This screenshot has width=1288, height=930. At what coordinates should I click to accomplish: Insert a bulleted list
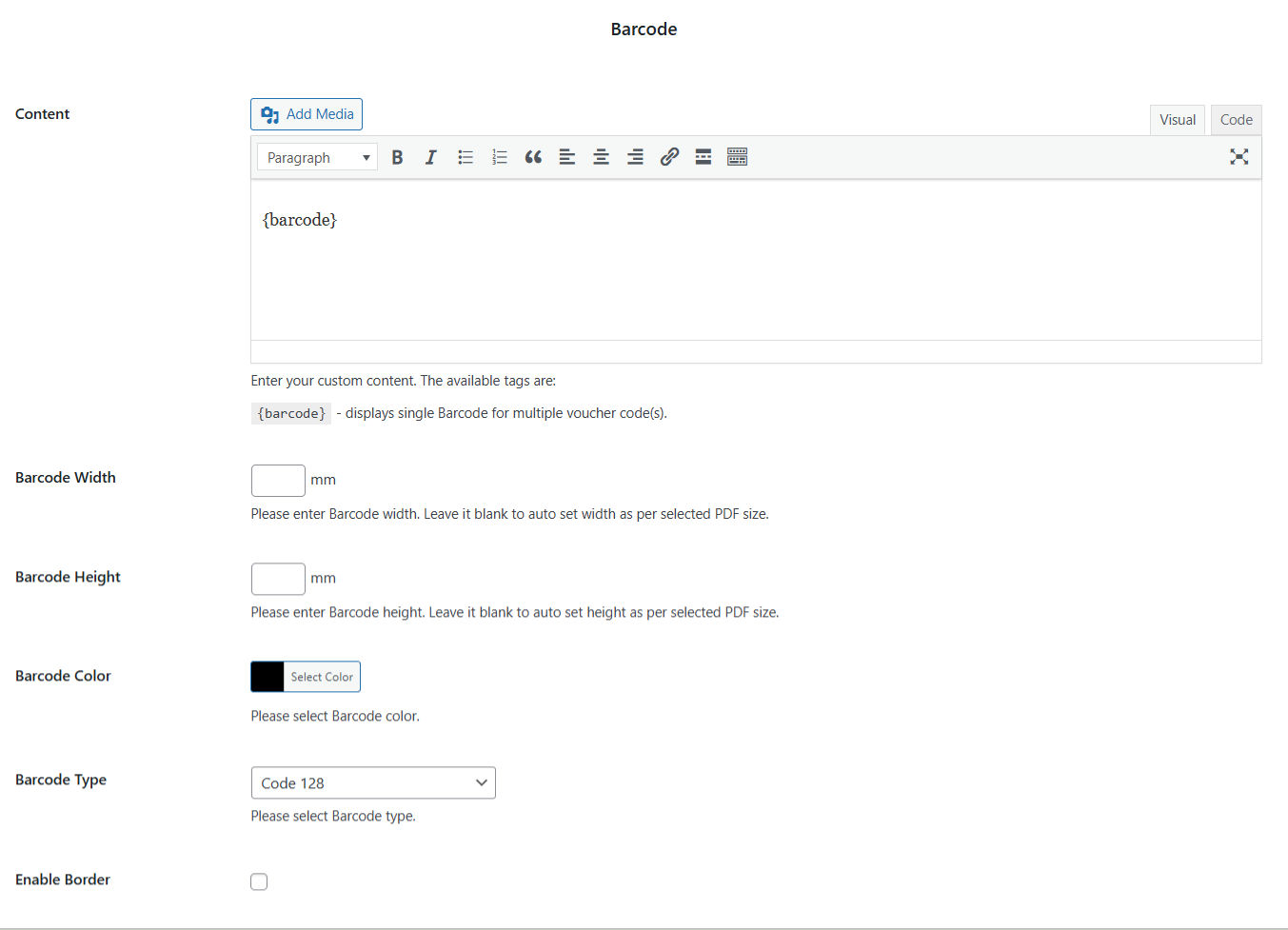466,157
